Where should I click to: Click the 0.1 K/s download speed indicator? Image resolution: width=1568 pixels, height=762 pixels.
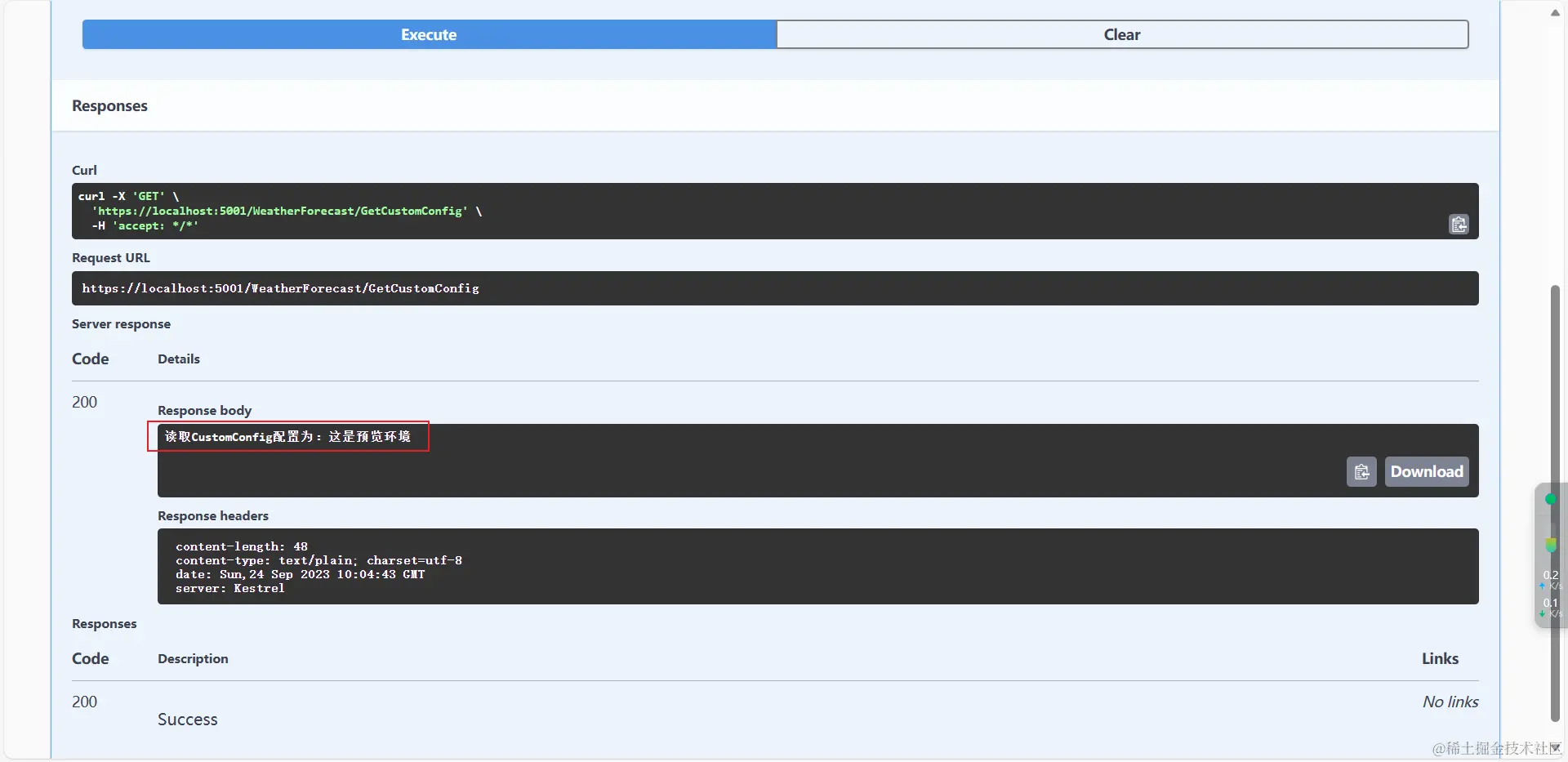tap(1550, 608)
